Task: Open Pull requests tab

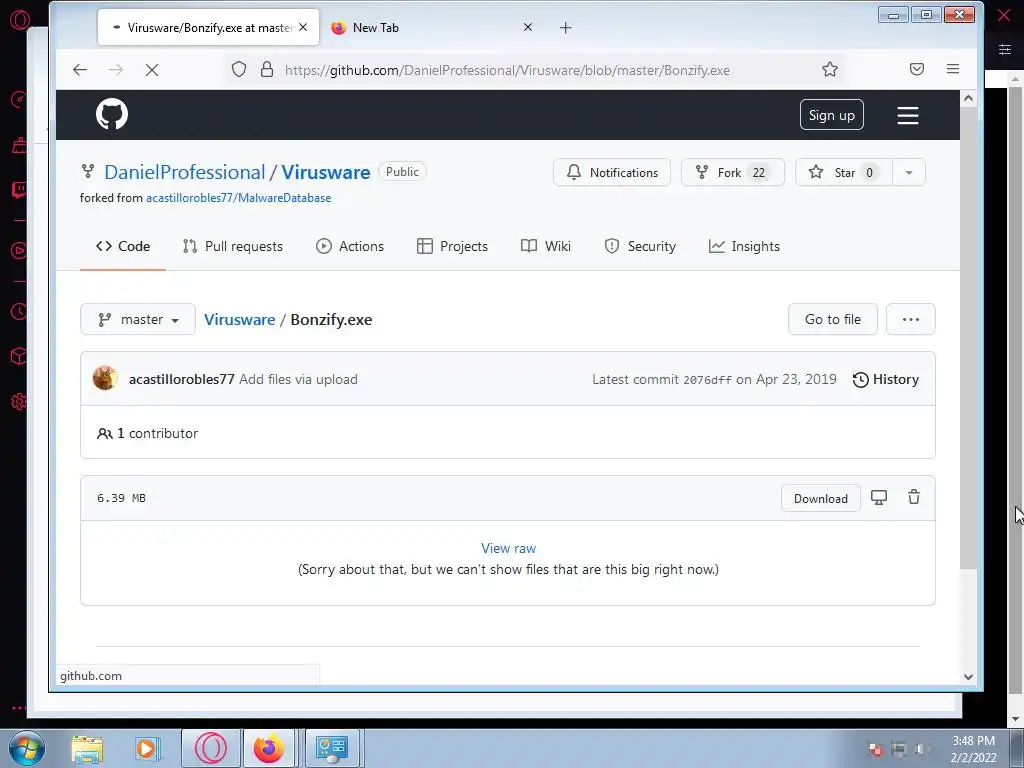Action: [x=232, y=246]
